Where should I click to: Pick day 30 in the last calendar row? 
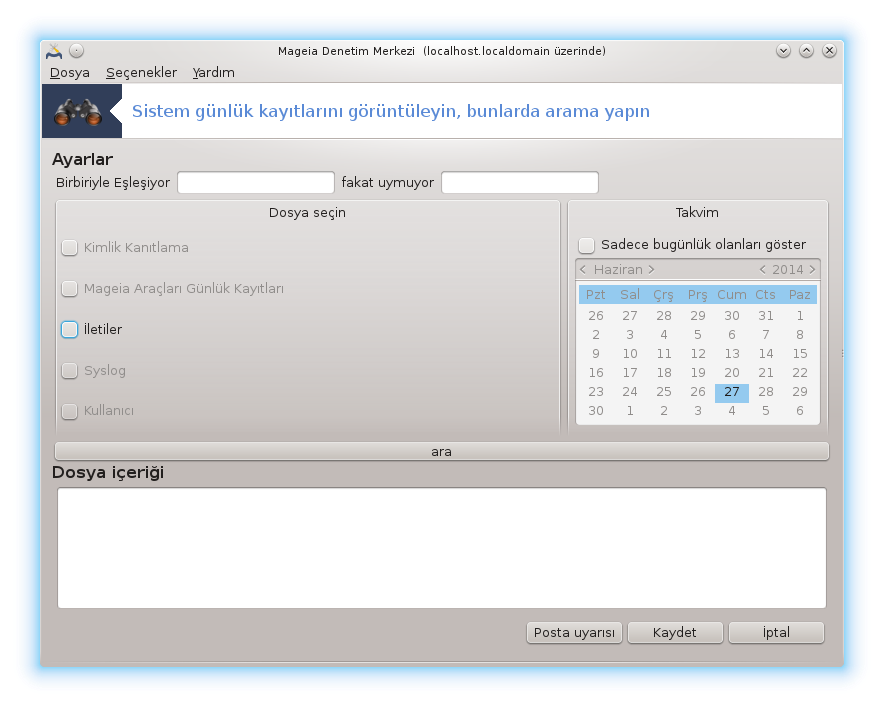(596, 411)
